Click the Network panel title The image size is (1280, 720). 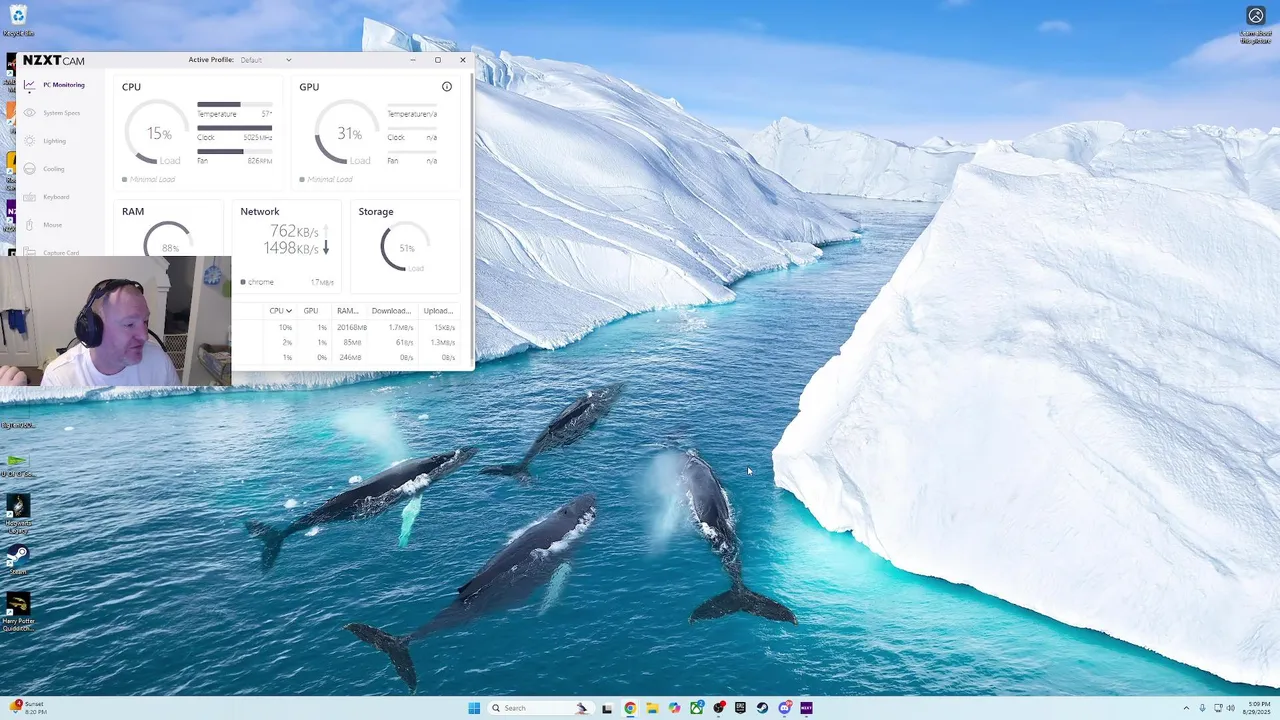[260, 212]
